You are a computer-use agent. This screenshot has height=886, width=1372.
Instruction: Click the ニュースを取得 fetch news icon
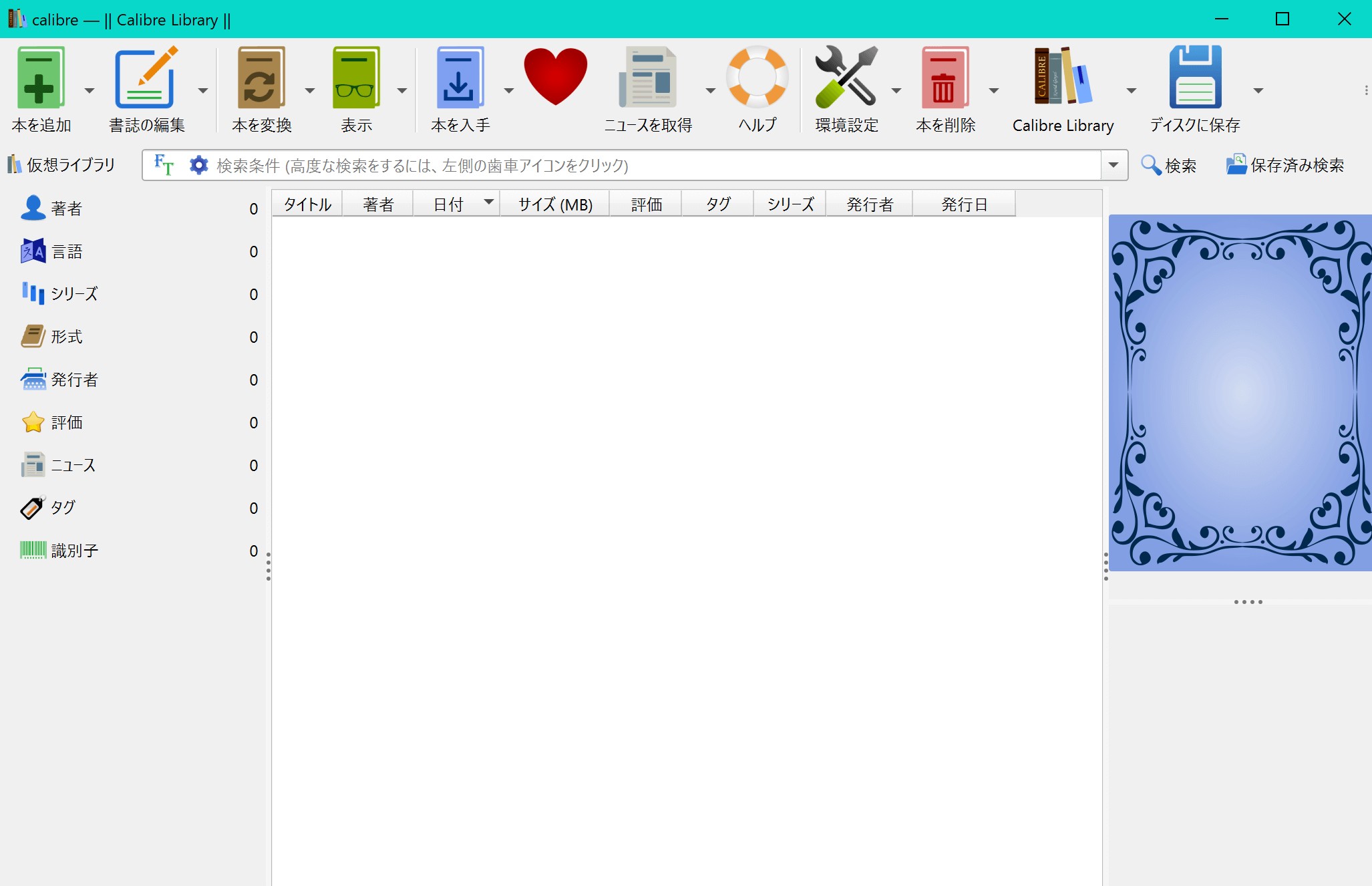(647, 77)
